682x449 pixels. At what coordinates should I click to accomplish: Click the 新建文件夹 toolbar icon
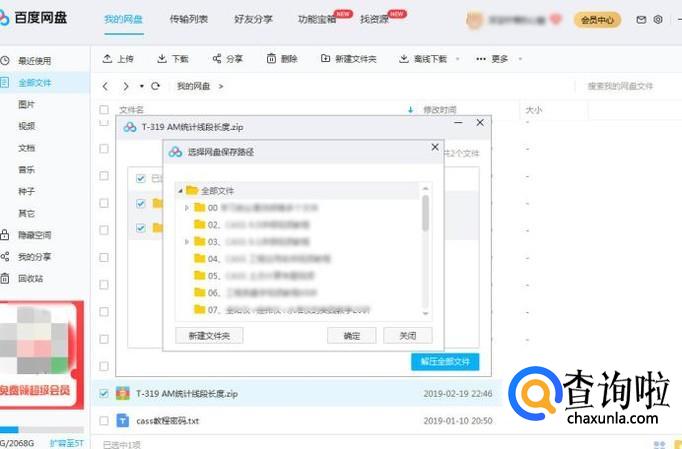click(x=325, y=58)
